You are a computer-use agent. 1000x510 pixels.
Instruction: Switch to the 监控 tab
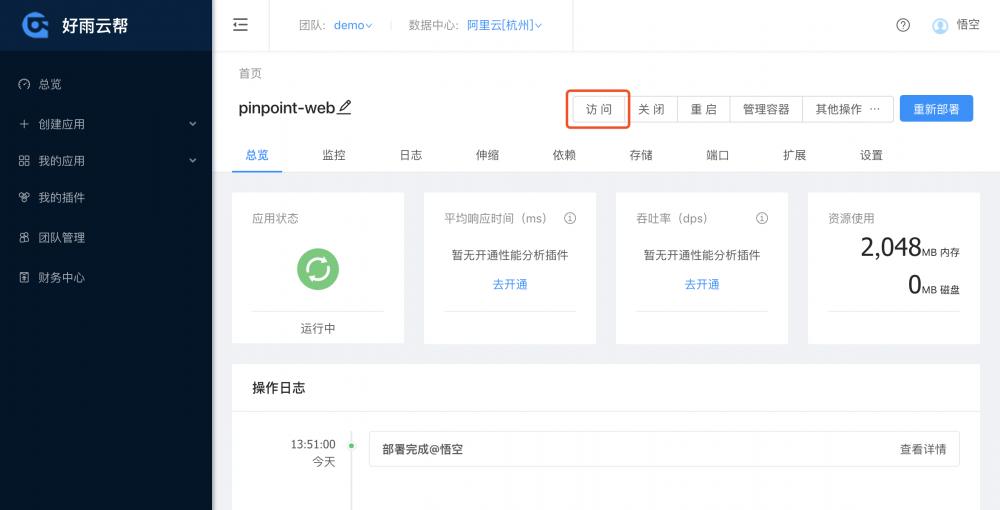[x=334, y=155]
